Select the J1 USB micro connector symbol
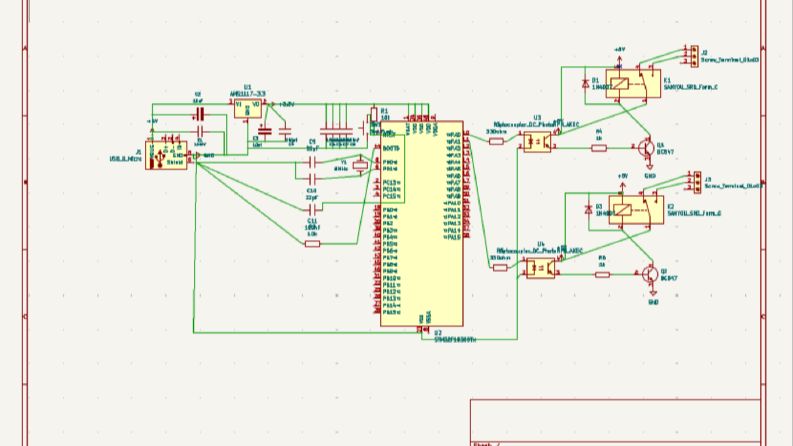The width and height of the screenshot is (793, 446). 166,155
